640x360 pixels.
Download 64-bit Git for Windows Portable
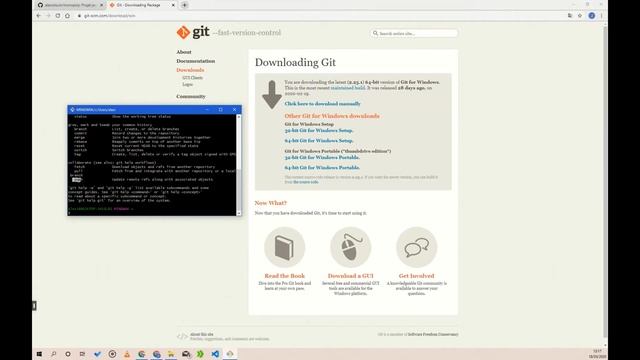point(322,167)
